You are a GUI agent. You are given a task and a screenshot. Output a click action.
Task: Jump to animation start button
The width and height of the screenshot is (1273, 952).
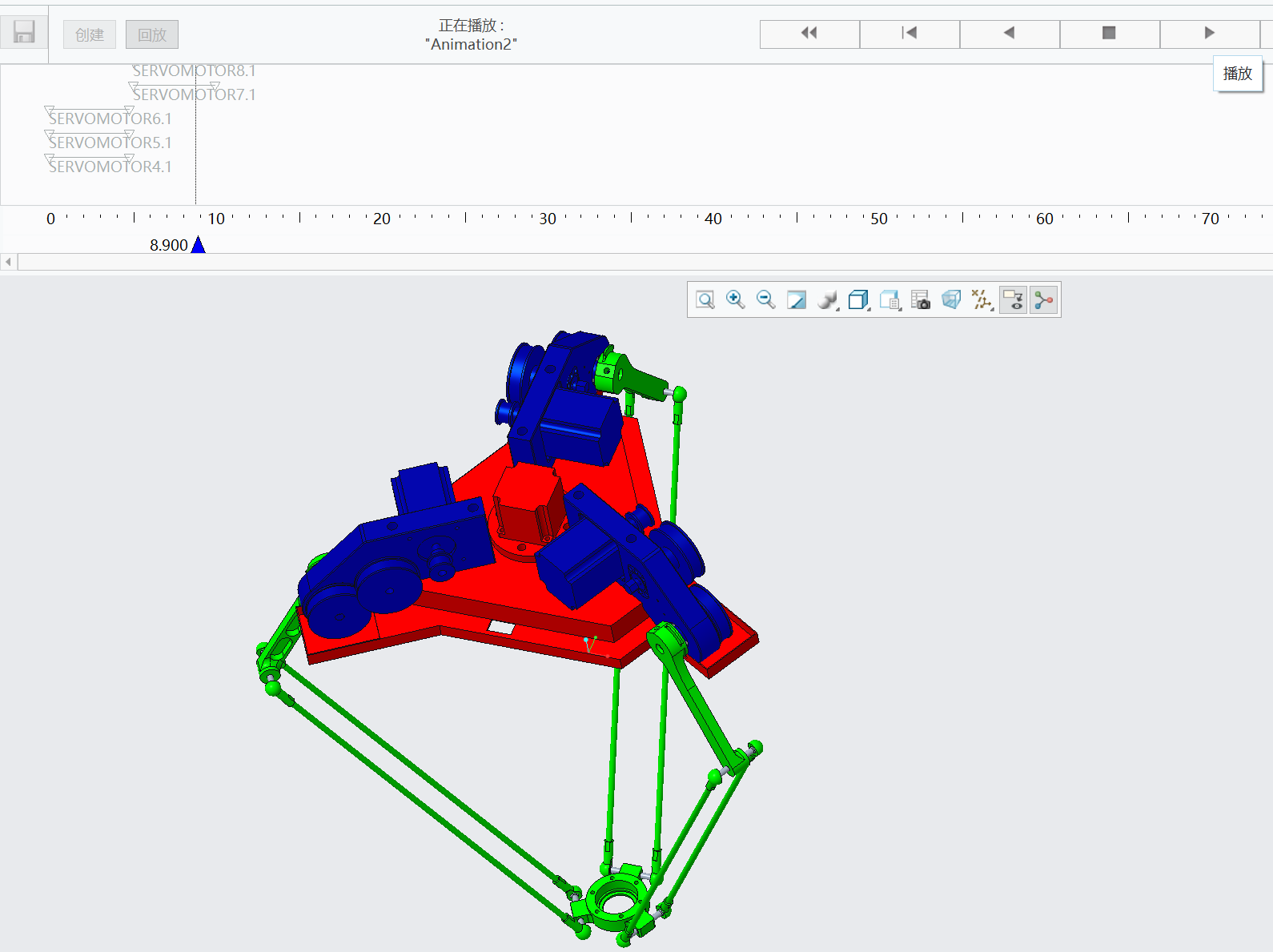point(910,33)
